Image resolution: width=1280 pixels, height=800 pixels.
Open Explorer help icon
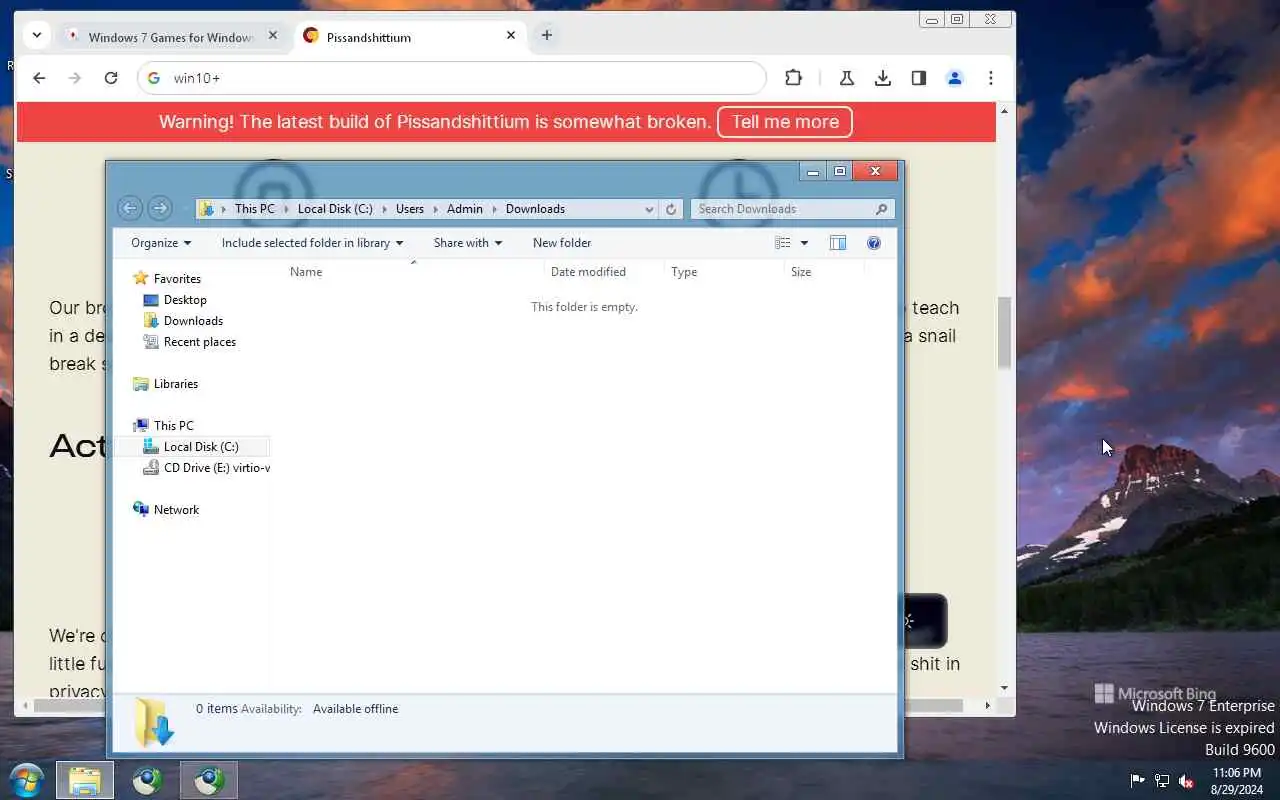coord(874,243)
